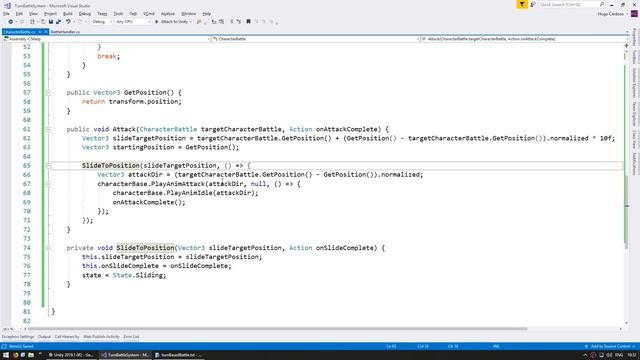Open the Team menu

click(x=102, y=14)
